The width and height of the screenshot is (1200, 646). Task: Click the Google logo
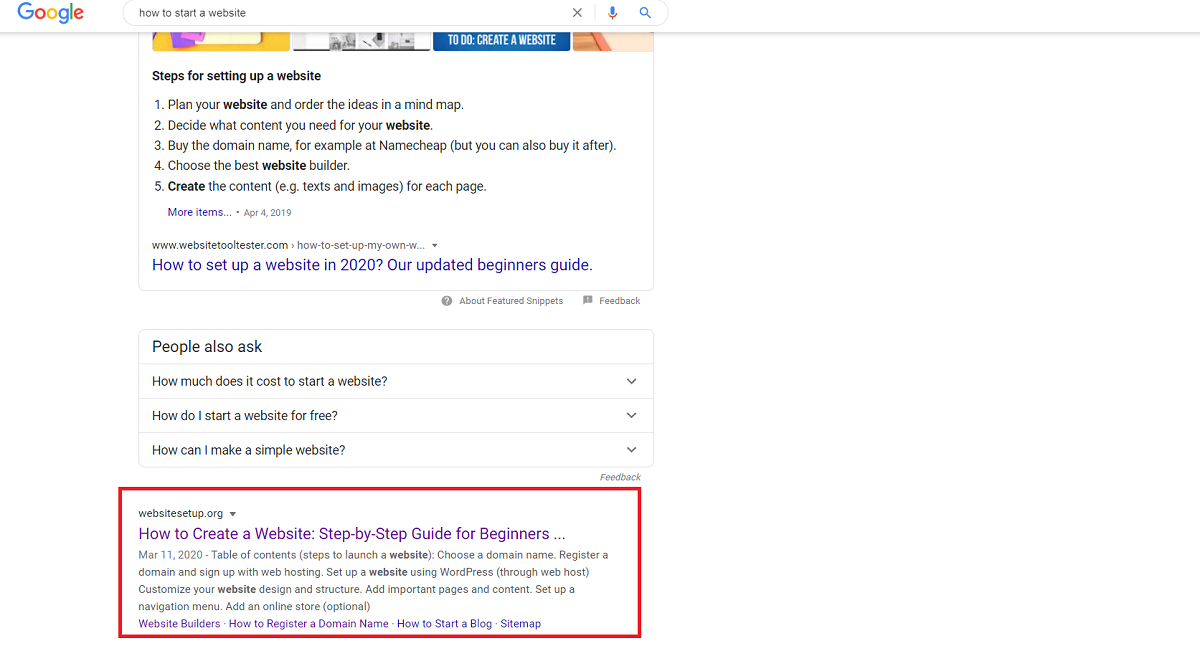point(51,14)
